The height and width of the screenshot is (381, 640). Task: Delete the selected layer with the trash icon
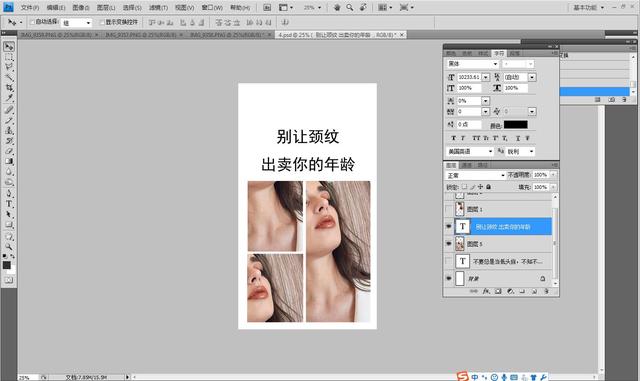tap(547, 291)
